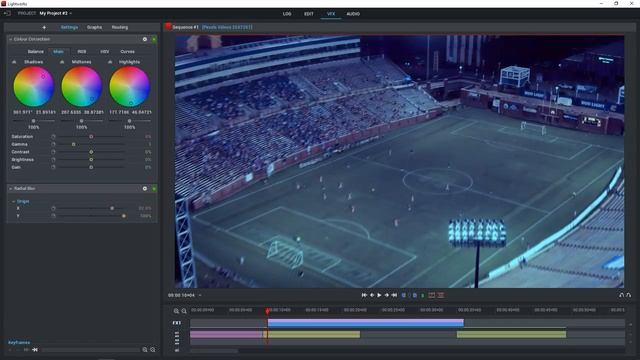Viewport: 640px width, 360px height.
Task: Click the Midtones graph icon
Action: tap(62, 62)
